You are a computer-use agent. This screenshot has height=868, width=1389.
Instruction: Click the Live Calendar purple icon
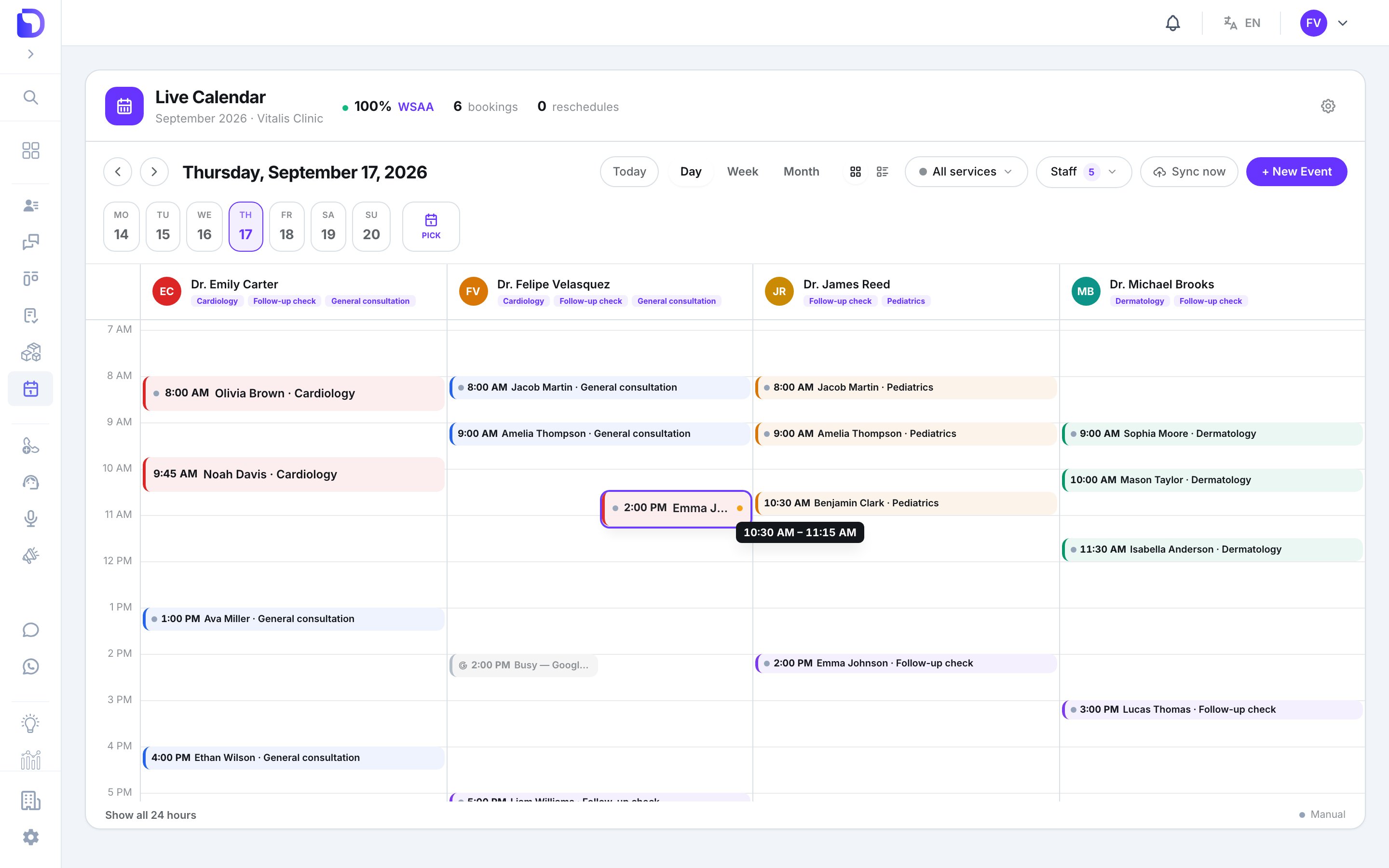tap(124, 106)
